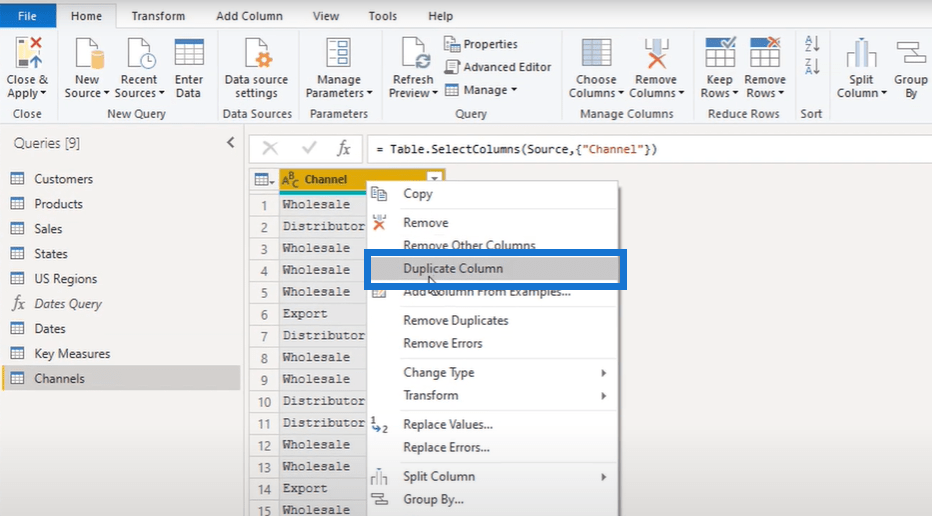Cancel formula with X icon
932x516 pixels.
[270, 148]
